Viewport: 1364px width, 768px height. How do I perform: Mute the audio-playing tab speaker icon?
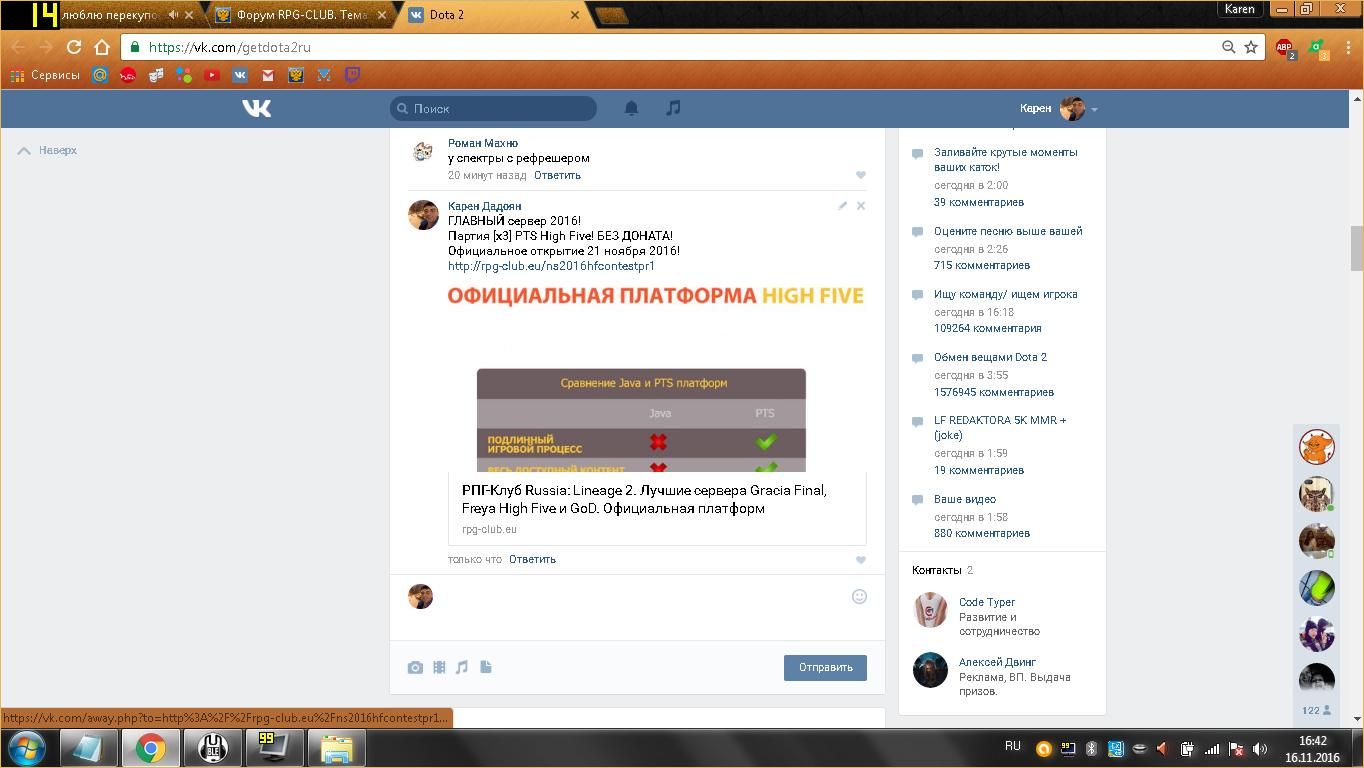tap(174, 15)
